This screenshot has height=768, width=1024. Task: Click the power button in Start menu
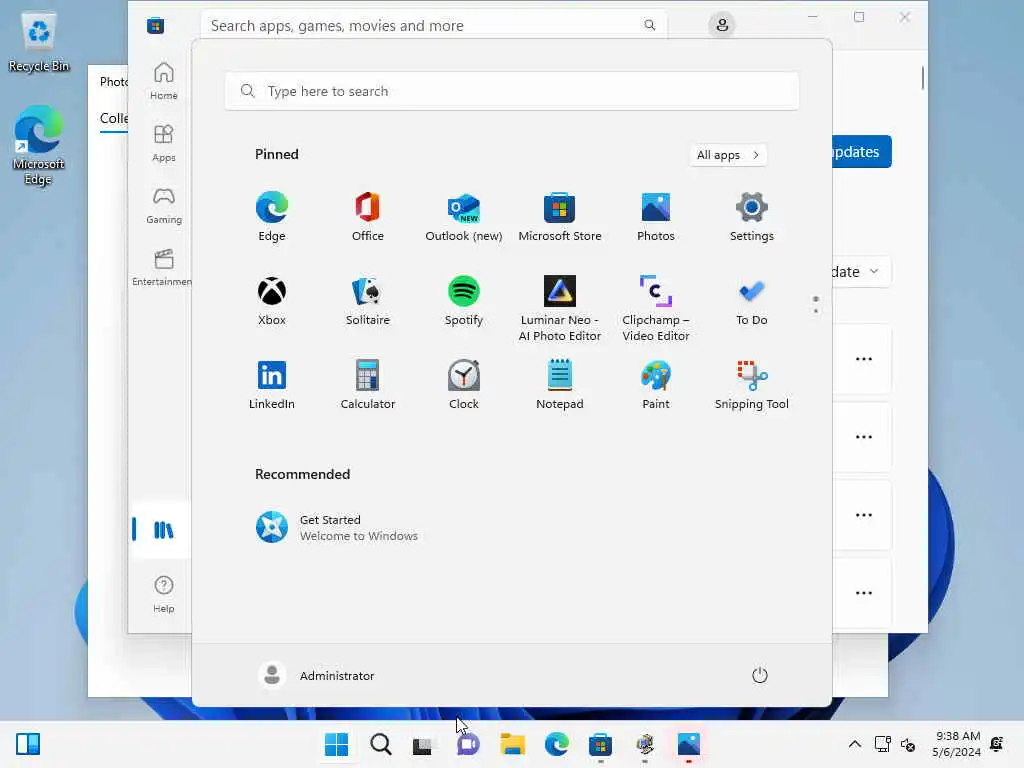[760, 675]
